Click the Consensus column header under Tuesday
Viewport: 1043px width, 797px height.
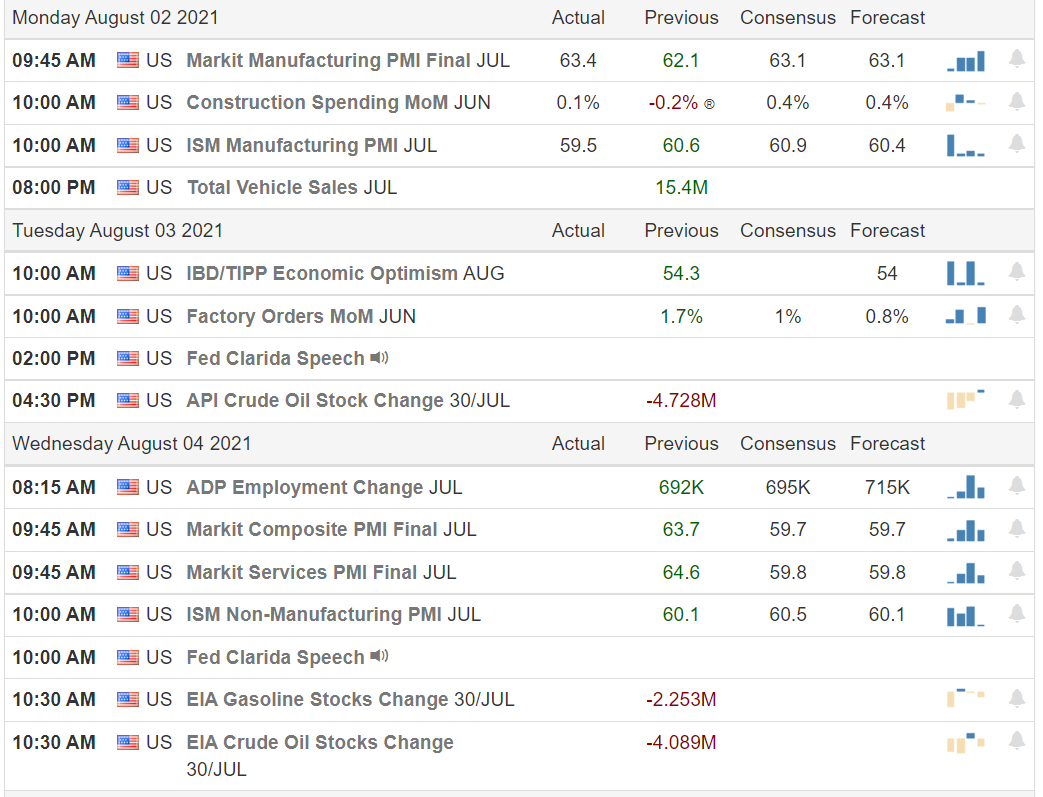pos(787,230)
